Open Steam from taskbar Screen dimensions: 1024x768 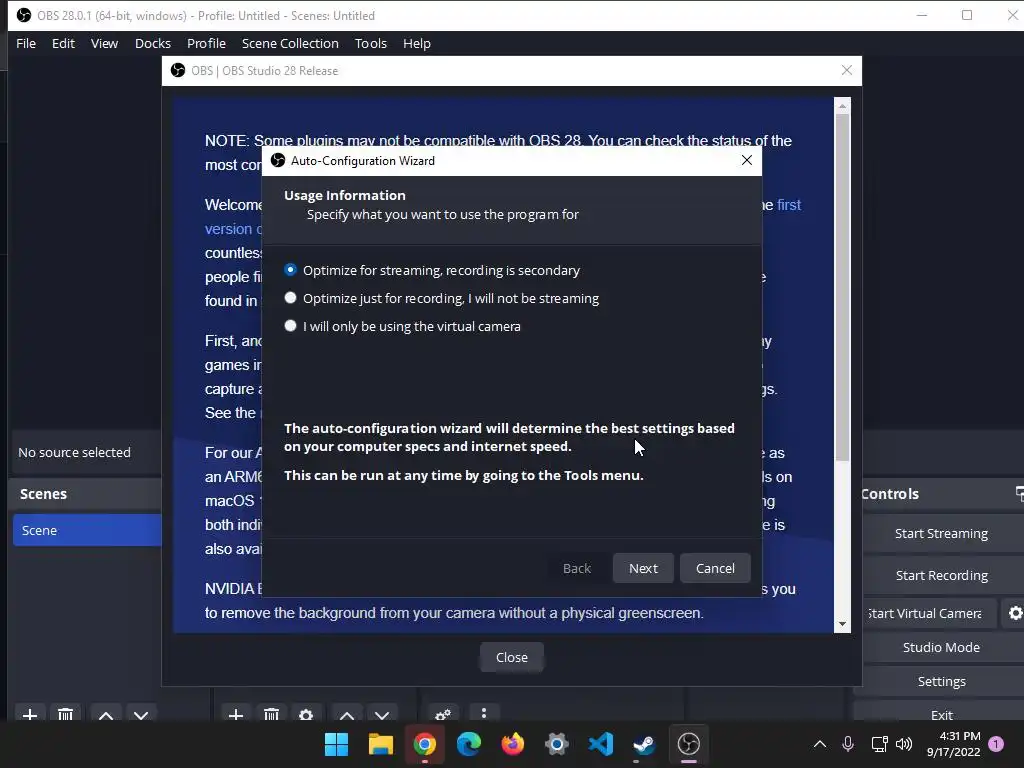[645, 744]
